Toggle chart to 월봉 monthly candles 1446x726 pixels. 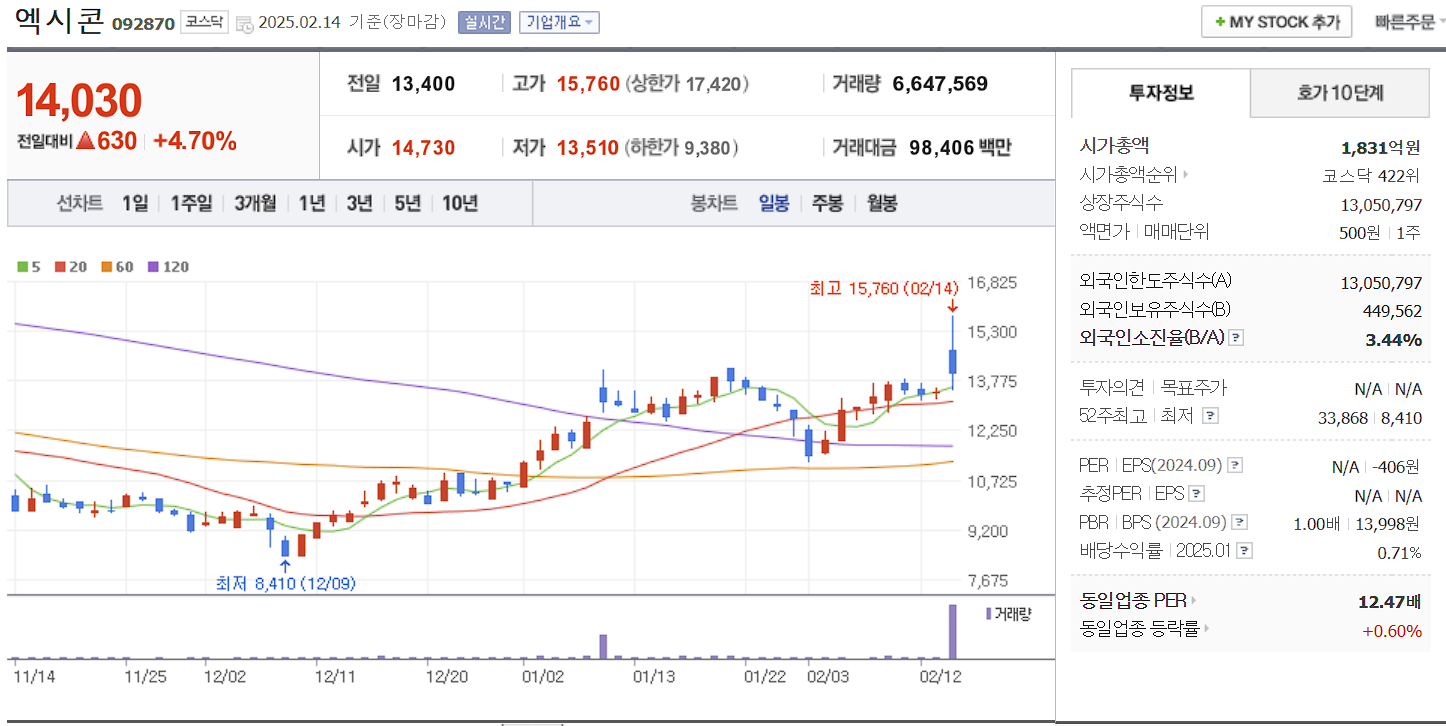pyautogui.click(x=880, y=202)
